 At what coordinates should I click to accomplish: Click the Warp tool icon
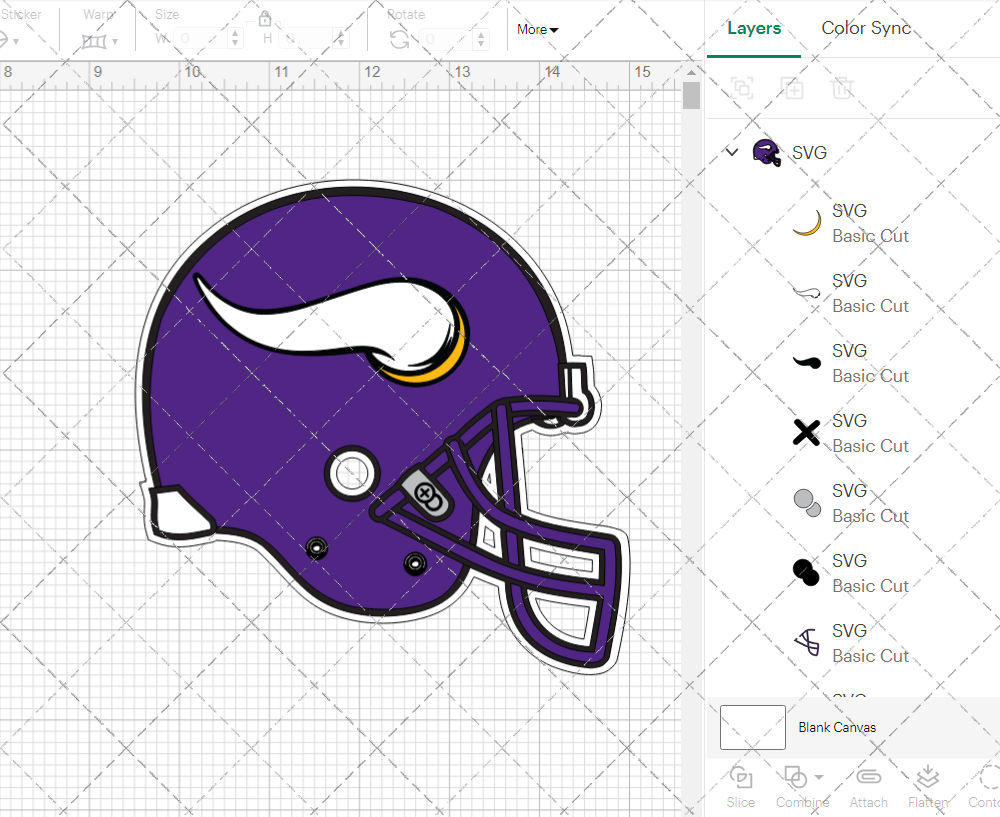pos(94,41)
